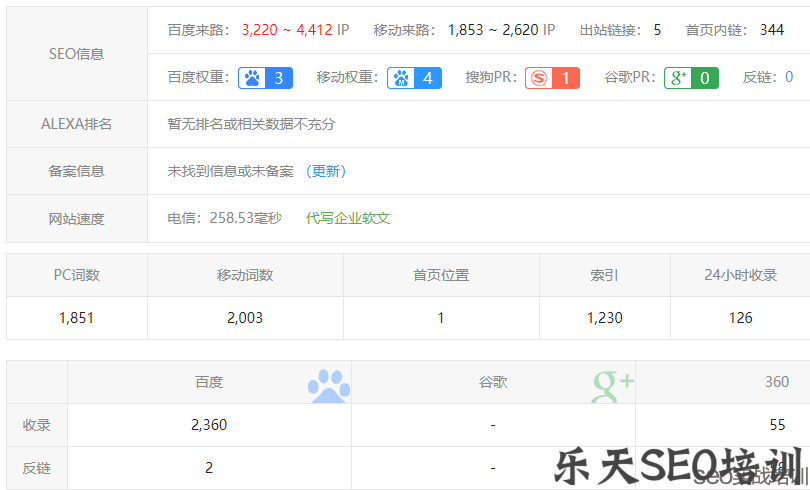This screenshot has width=810, height=490.
Task: Click the Google g+ logo in table header
Action: click(x=613, y=386)
